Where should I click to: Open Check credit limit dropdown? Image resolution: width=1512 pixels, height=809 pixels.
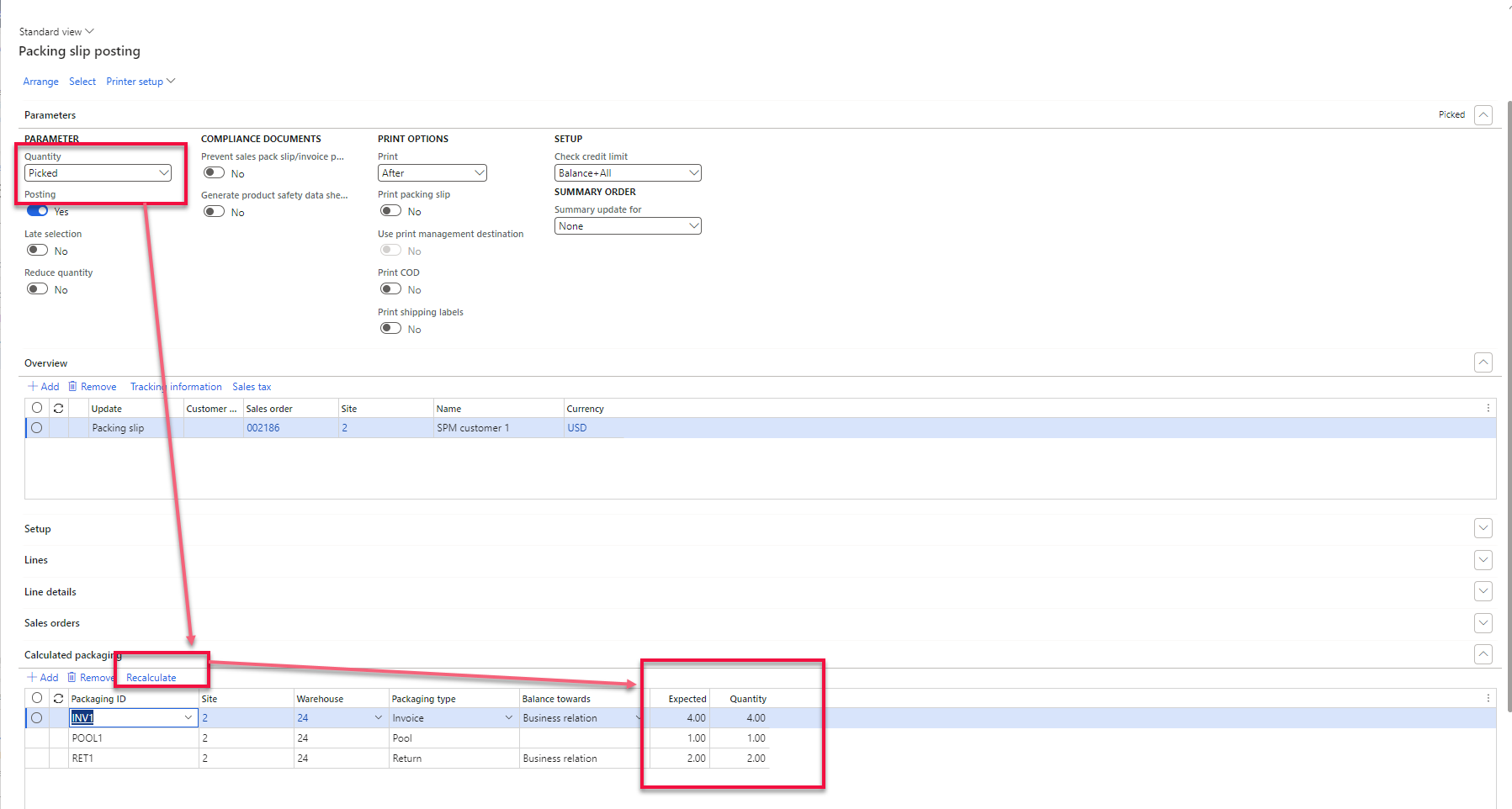pos(628,173)
